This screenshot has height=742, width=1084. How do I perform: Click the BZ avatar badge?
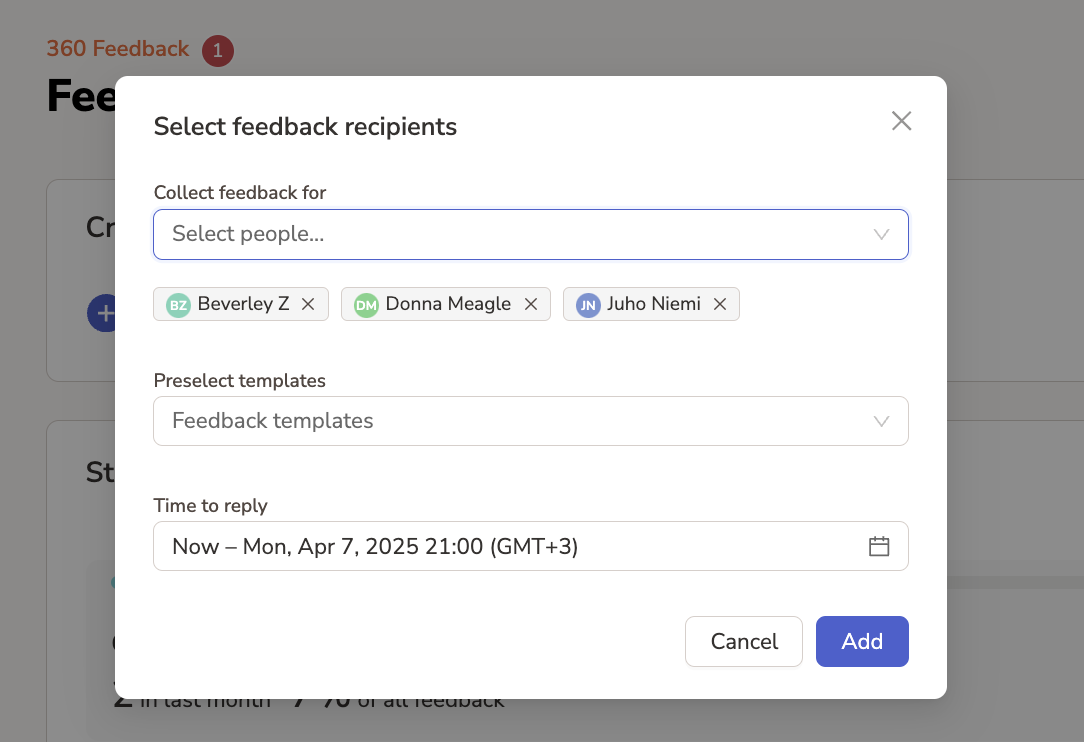(x=178, y=305)
